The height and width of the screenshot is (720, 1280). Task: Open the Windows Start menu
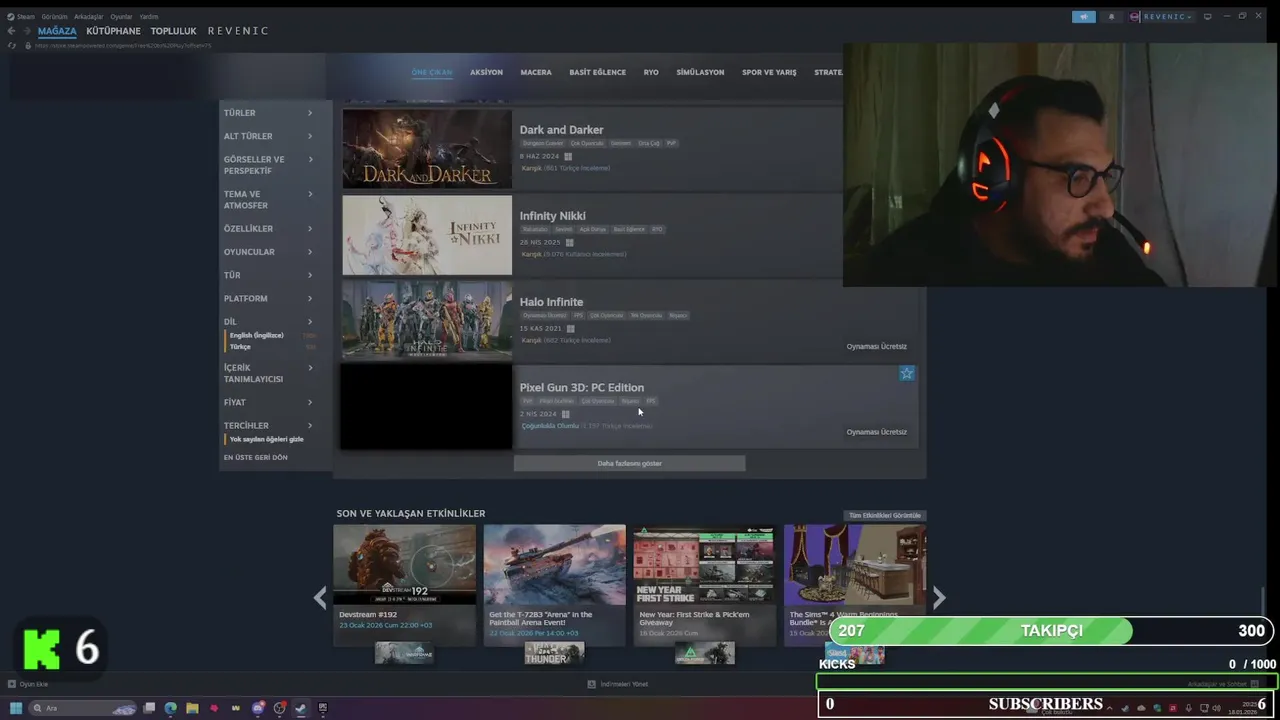click(15, 708)
